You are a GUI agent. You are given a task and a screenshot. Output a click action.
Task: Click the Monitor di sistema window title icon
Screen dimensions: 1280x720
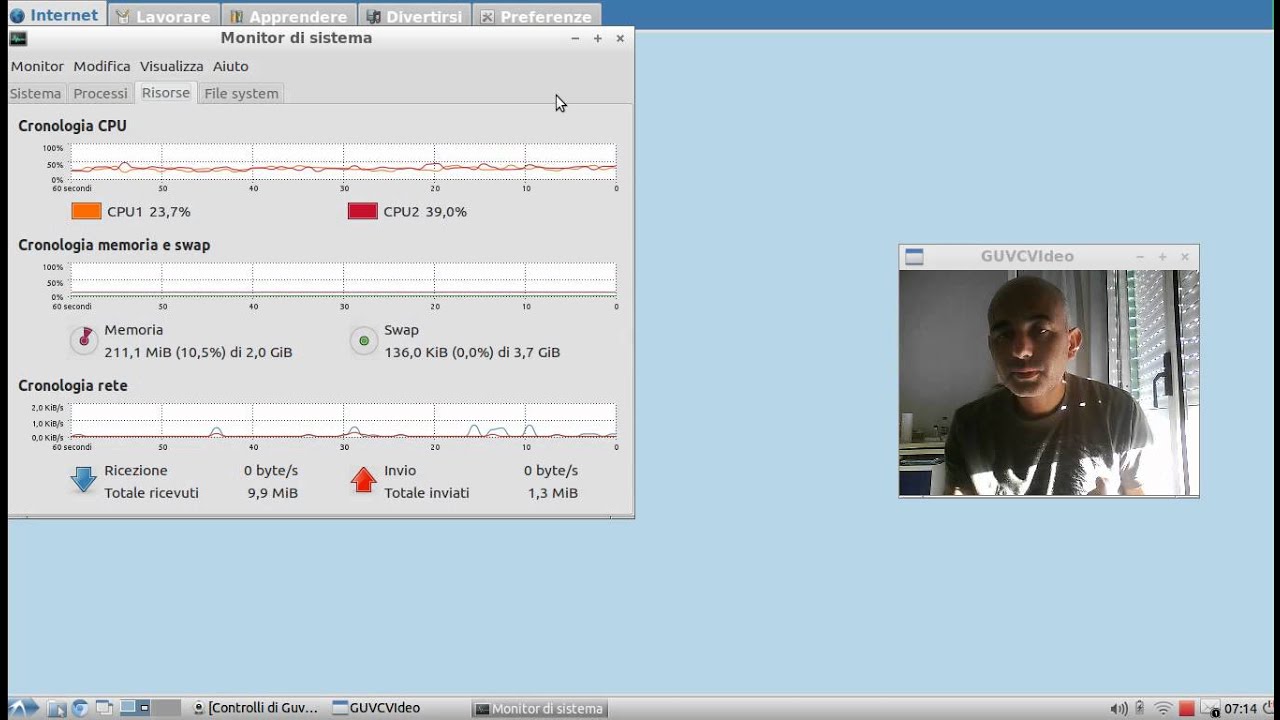pyautogui.click(x=18, y=38)
